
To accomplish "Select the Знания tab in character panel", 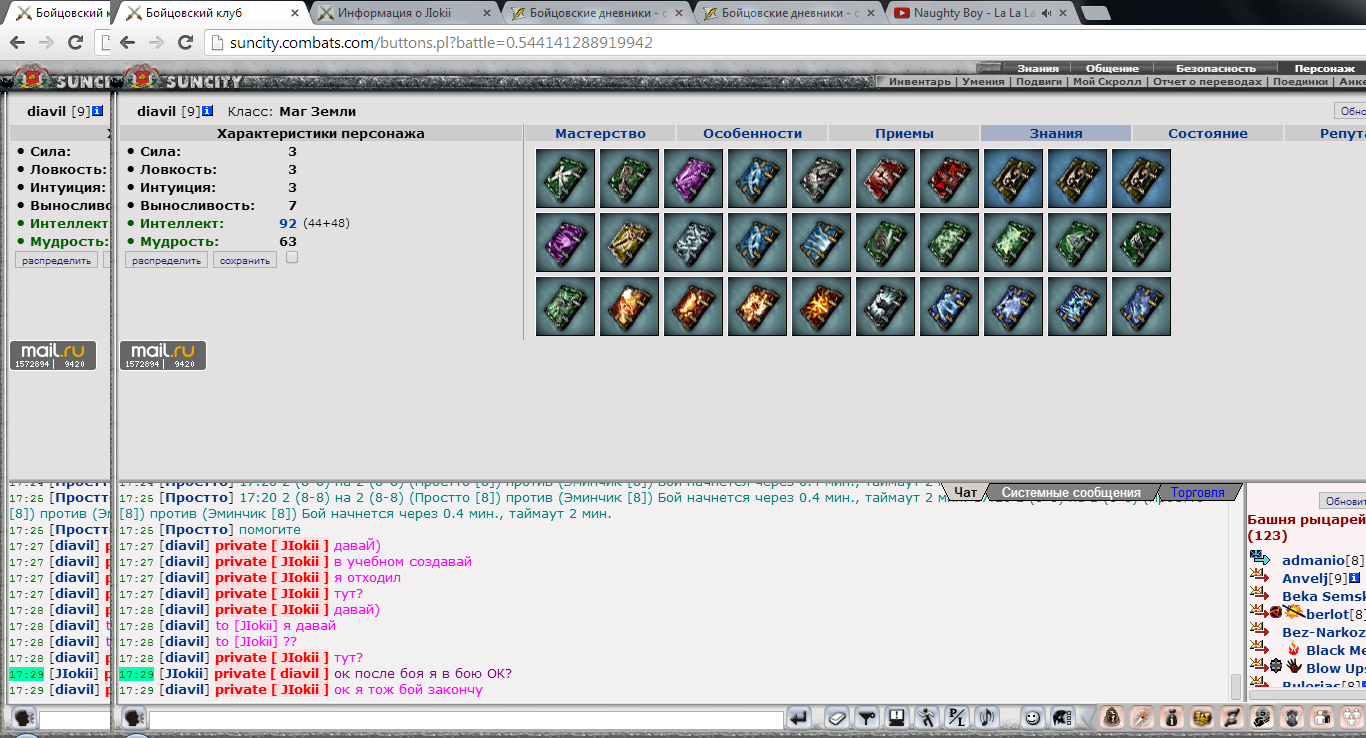I will (1056, 133).
